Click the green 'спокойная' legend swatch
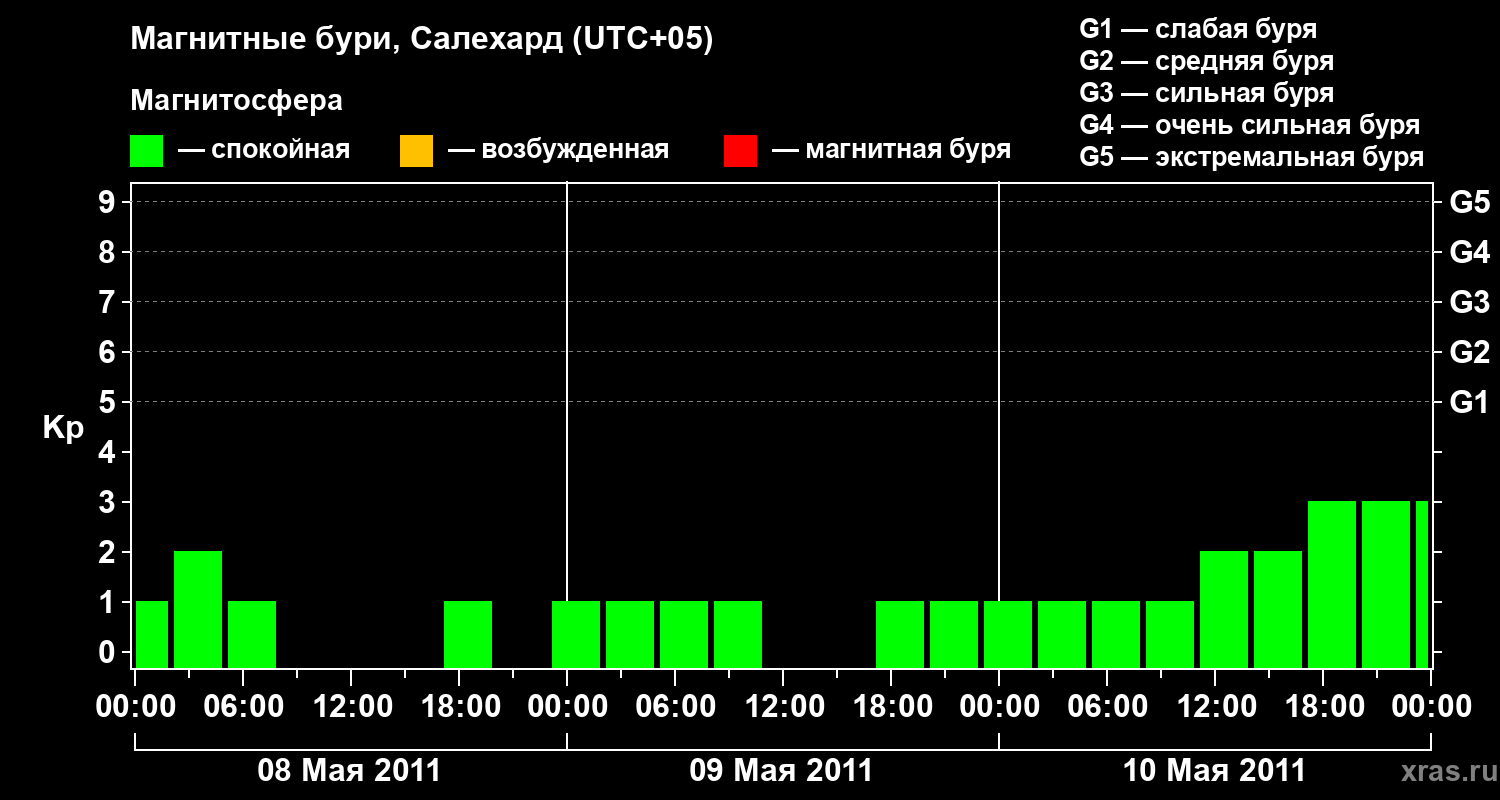1500x800 pixels. coord(147,151)
